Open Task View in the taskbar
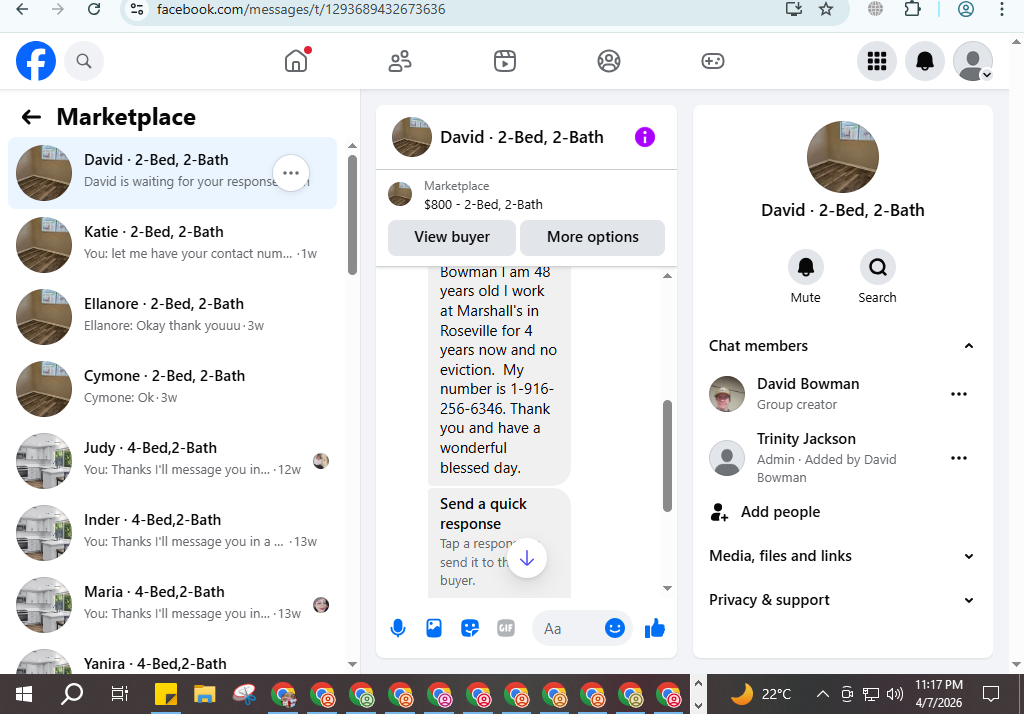The image size is (1024, 714). click(x=120, y=694)
